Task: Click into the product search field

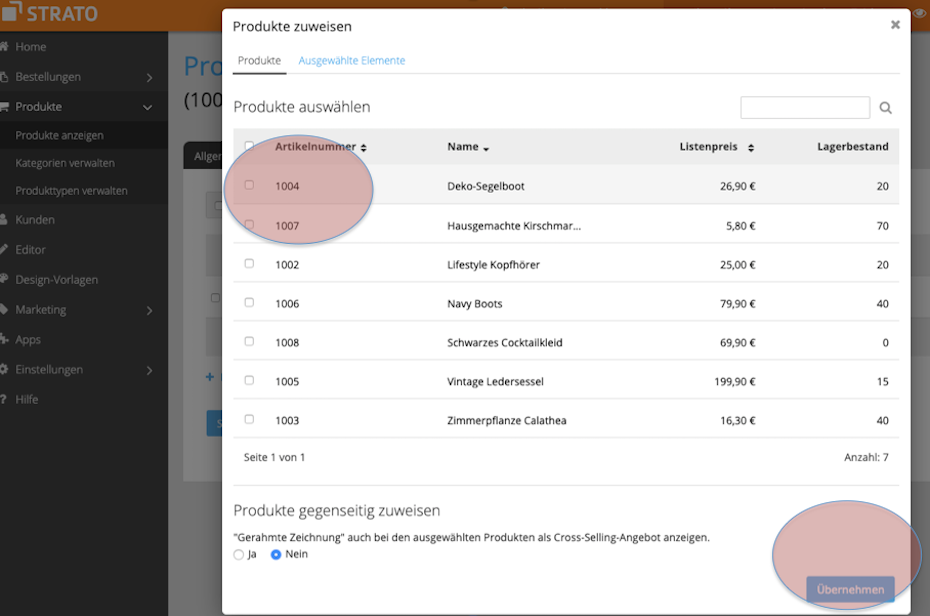Action: coord(805,107)
